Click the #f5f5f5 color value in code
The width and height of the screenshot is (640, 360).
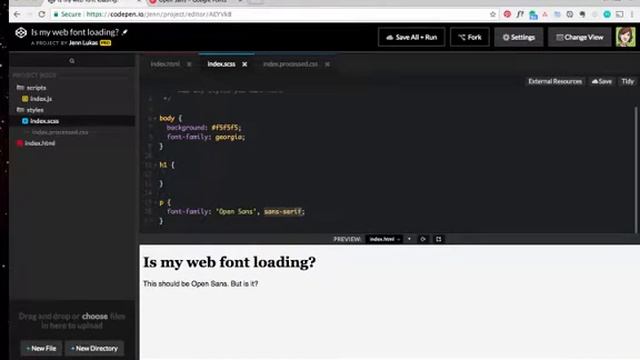click(226, 128)
